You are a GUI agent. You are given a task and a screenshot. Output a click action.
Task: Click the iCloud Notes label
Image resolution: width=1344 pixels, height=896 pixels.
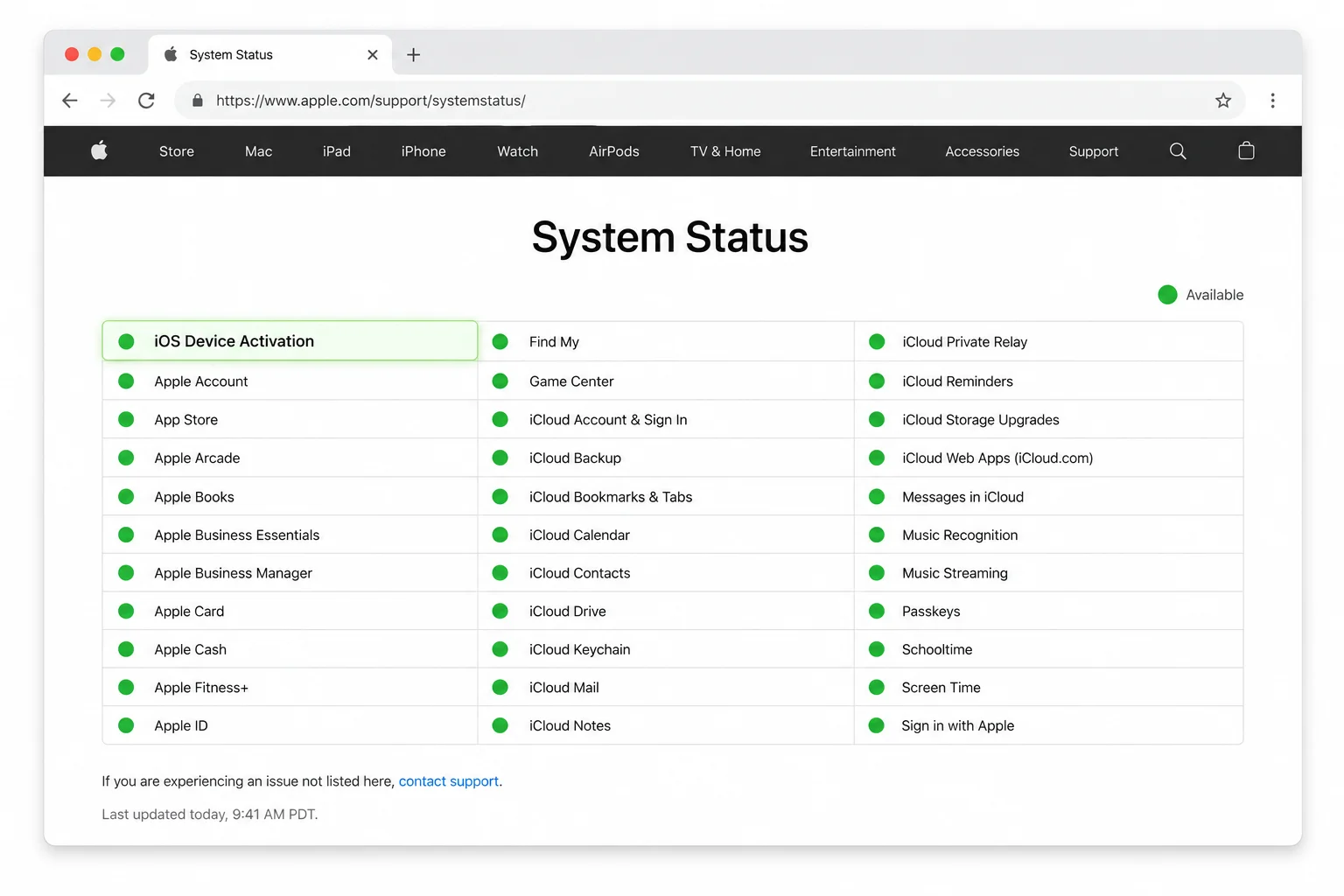[x=570, y=725]
